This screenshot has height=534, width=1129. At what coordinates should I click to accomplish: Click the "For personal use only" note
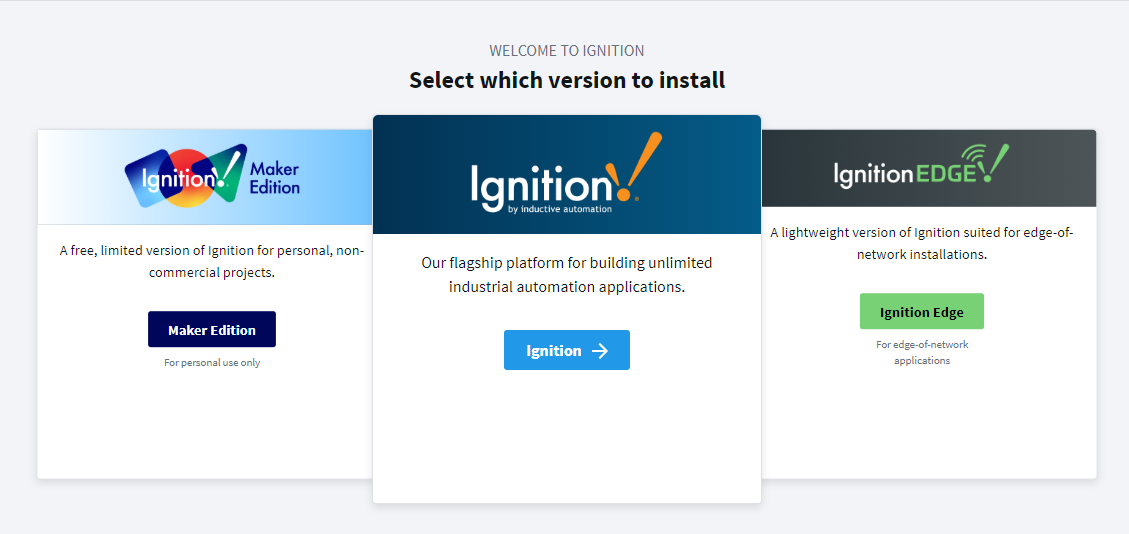212,362
